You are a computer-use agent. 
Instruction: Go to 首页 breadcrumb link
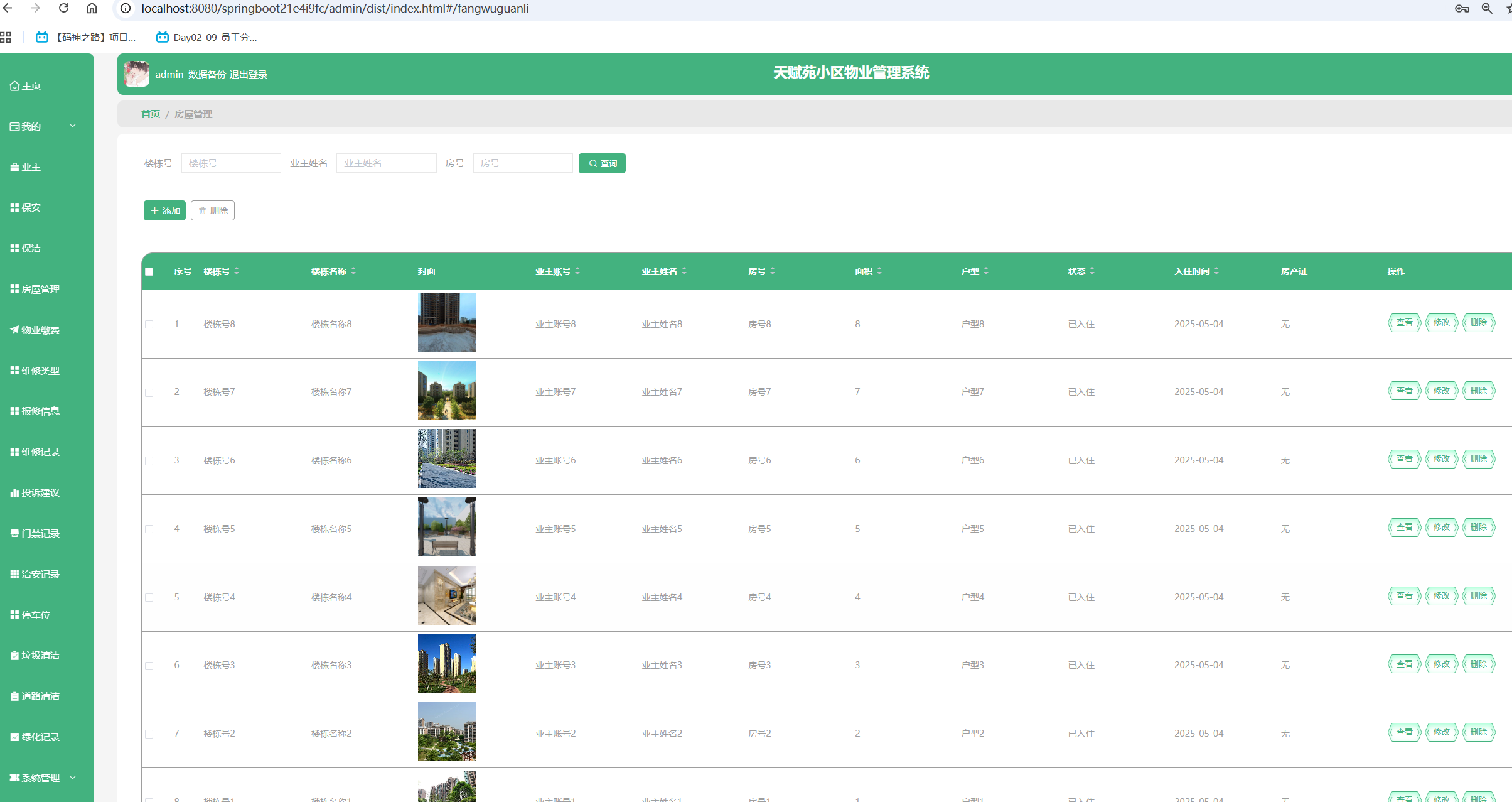[150, 114]
